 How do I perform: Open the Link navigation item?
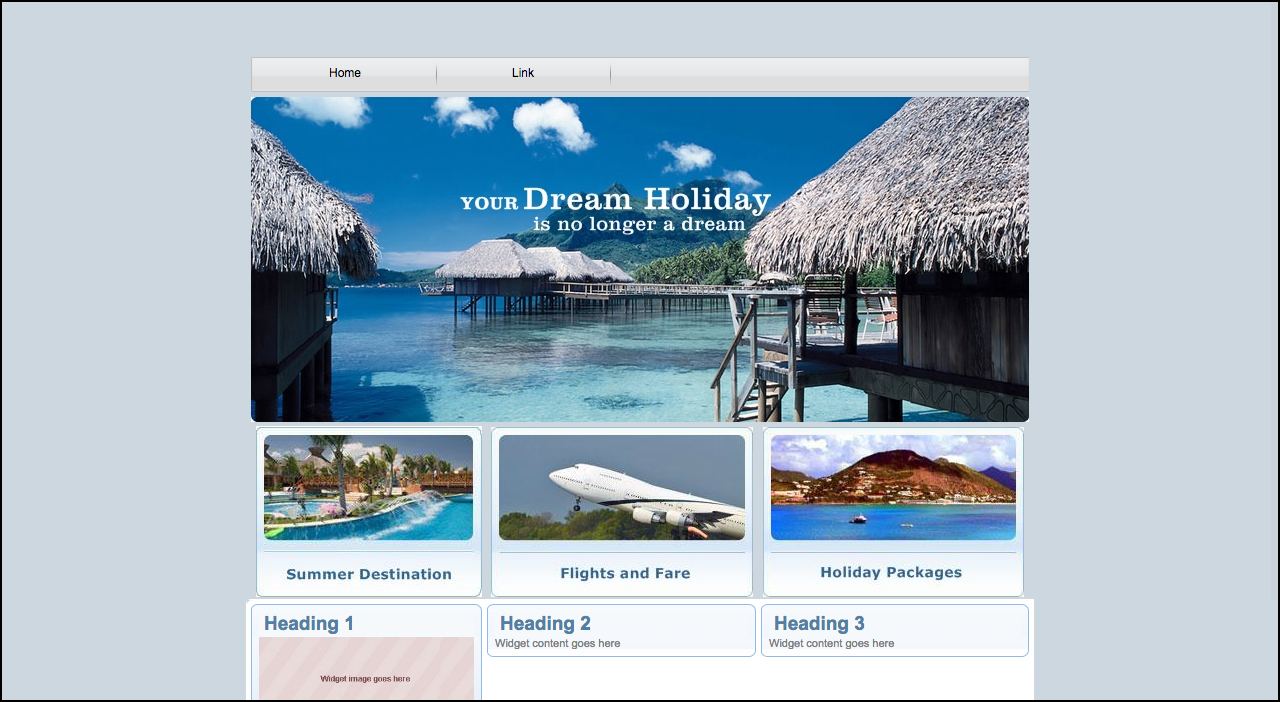pyautogui.click(x=523, y=73)
